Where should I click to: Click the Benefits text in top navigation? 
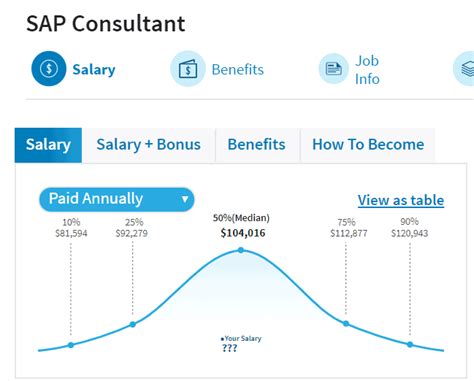coord(238,70)
